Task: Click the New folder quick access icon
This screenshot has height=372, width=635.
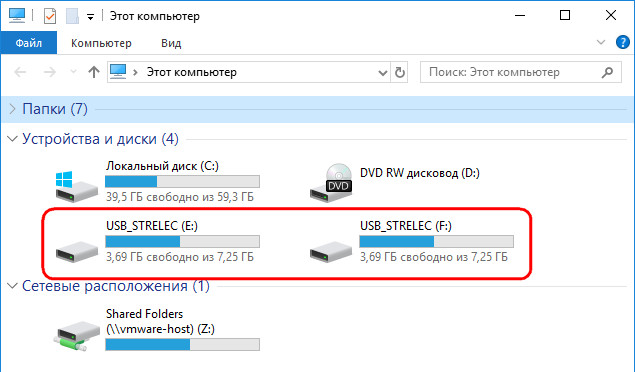Action: [72, 16]
